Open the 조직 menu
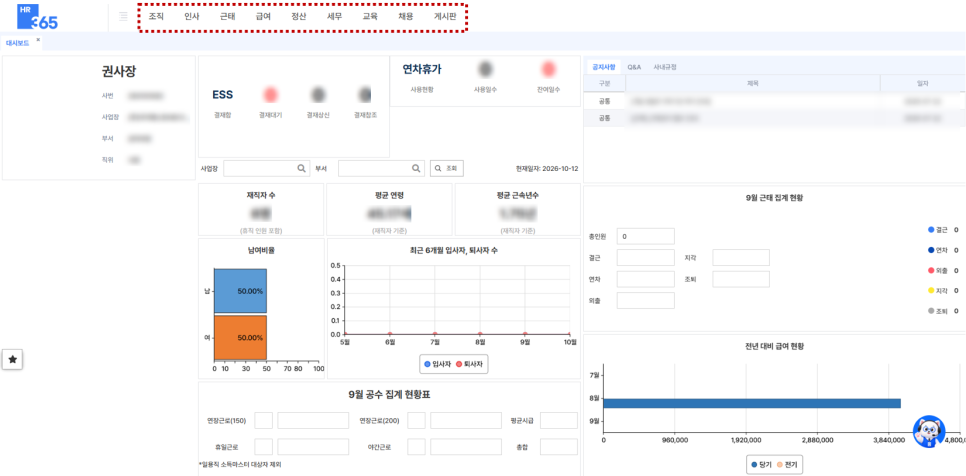This screenshot has width=966, height=476. coord(156,17)
